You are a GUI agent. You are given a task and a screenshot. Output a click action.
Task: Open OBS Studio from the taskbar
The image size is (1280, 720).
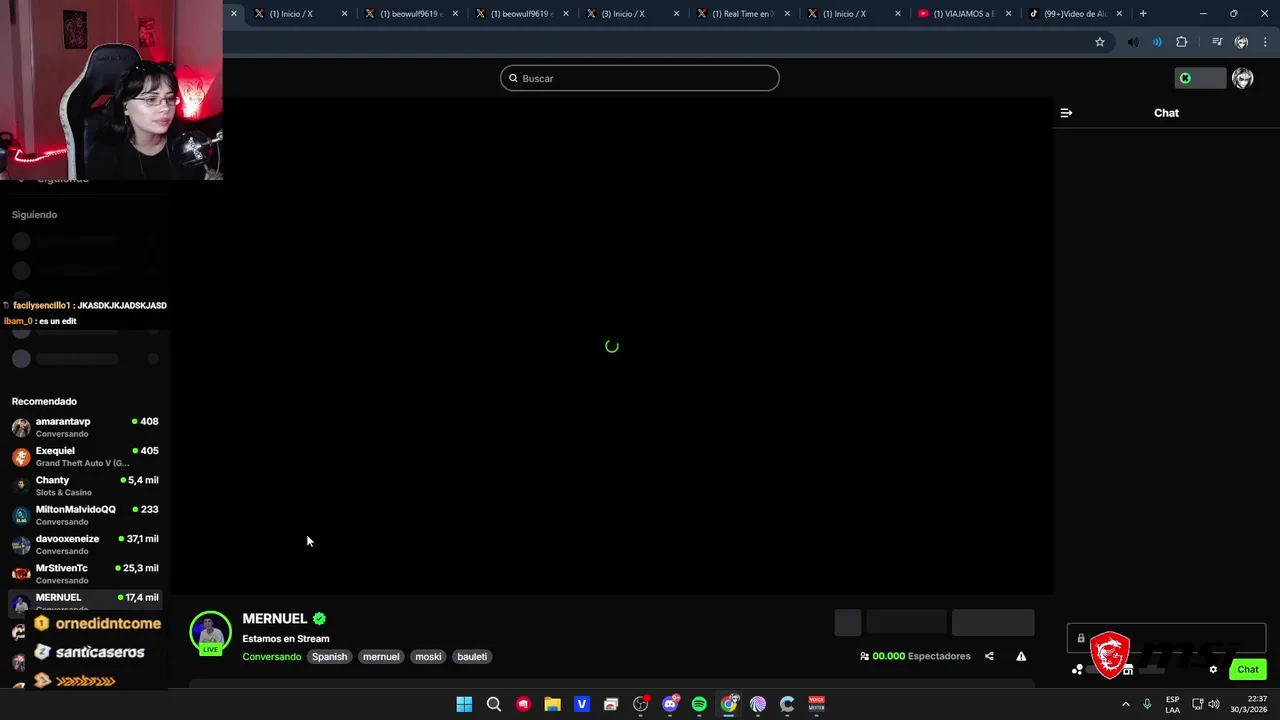tap(641, 704)
